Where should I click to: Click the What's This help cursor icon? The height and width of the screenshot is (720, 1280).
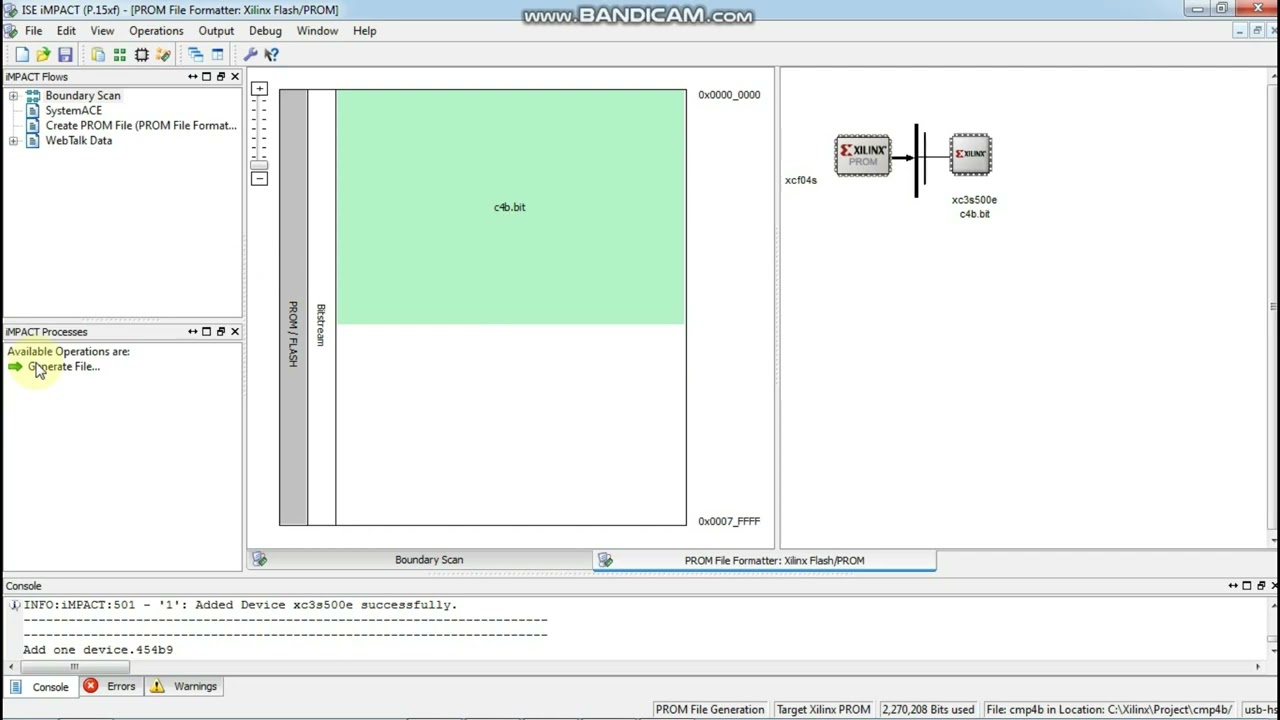(271, 55)
